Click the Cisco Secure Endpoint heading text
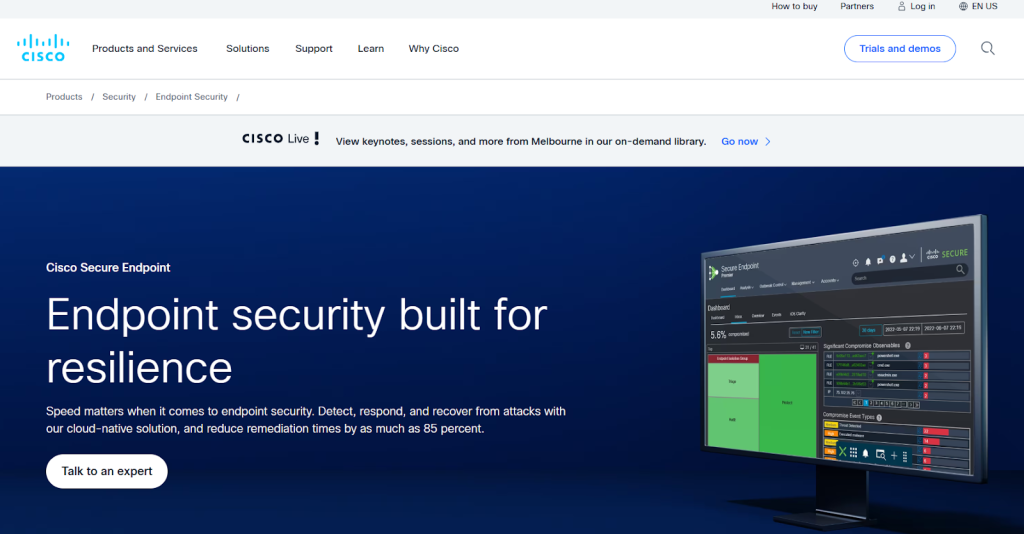This screenshot has width=1024, height=534. click(108, 268)
